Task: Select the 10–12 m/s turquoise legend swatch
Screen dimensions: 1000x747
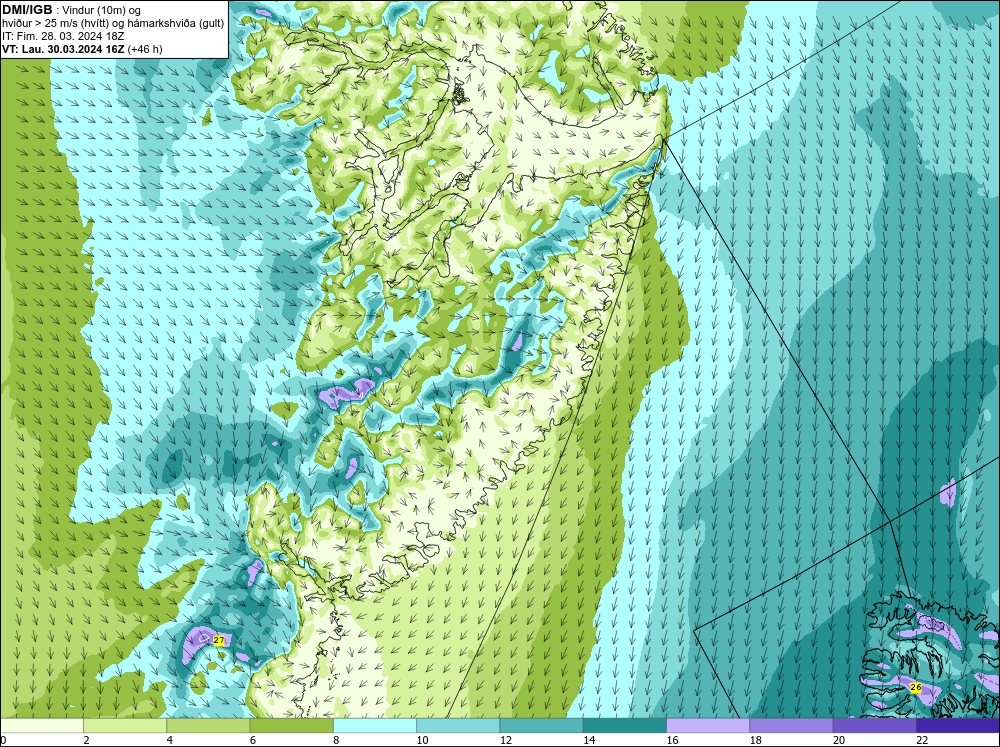Action: click(x=458, y=726)
